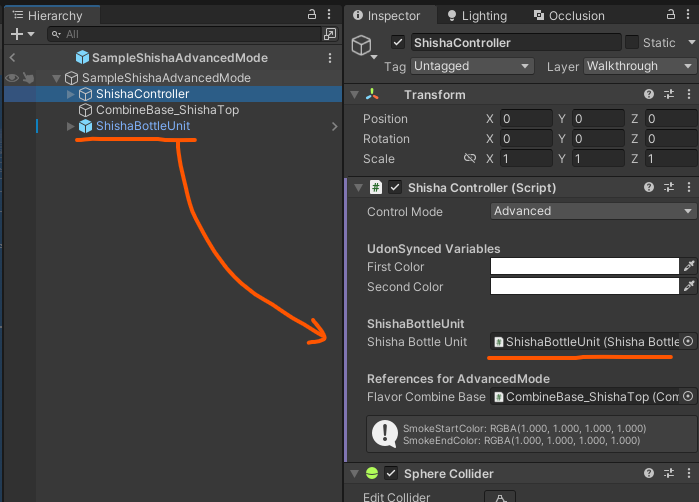Enable the Static checkbox
Screen dimensions: 699x502
coord(632,42)
